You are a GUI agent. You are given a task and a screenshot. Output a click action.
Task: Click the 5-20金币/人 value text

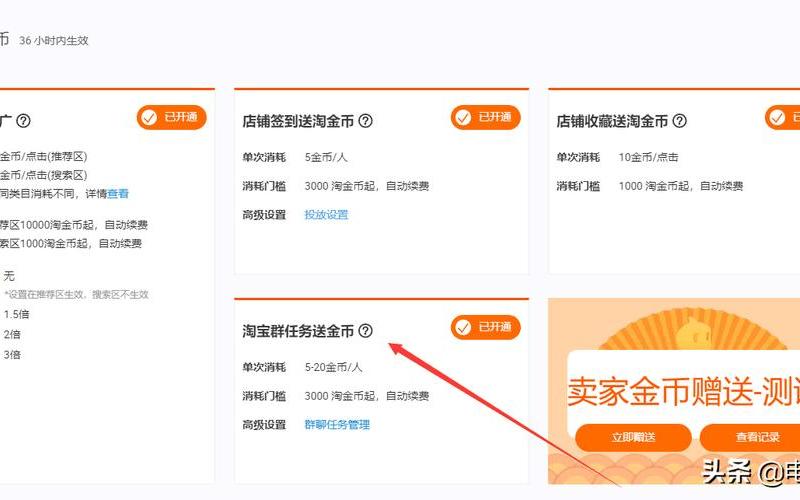tap(333, 367)
